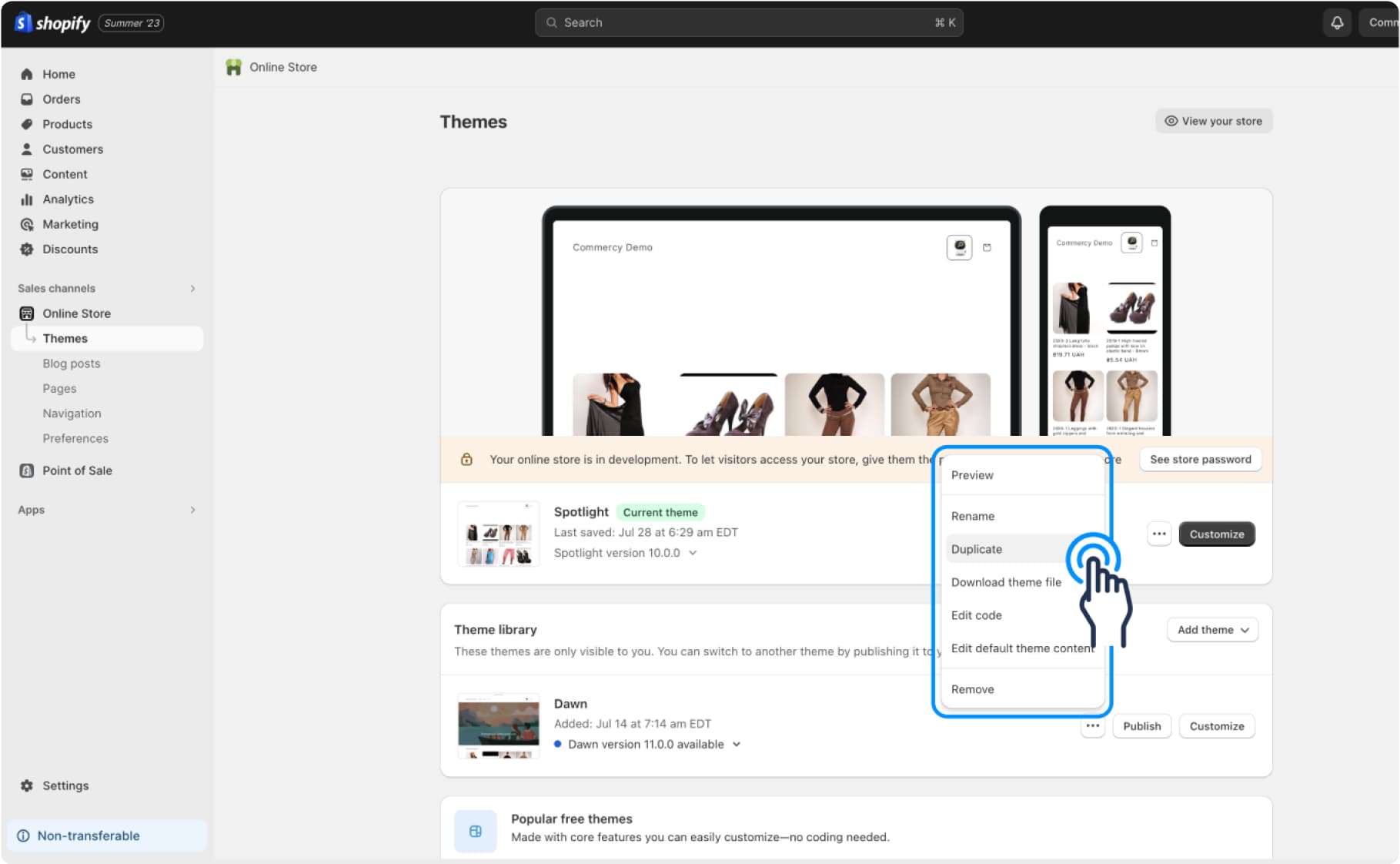Screen dimensions: 1400x864
Task: Customize the Dawn theme
Action: pyautogui.click(x=1216, y=725)
